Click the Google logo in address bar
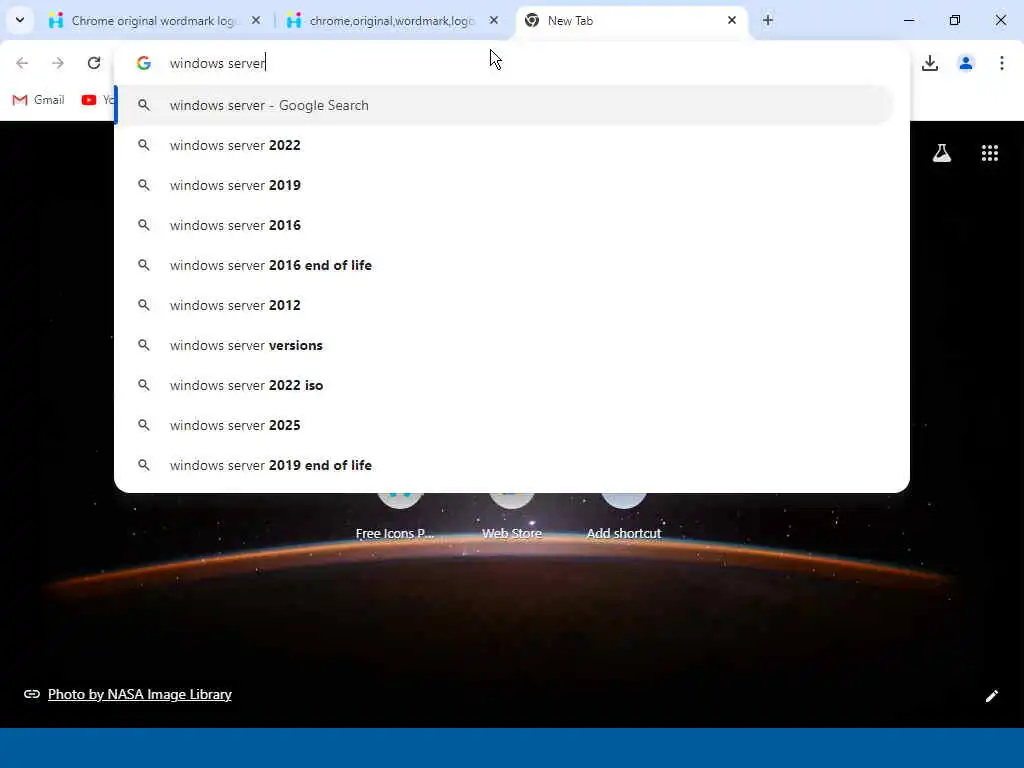 (144, 63)
